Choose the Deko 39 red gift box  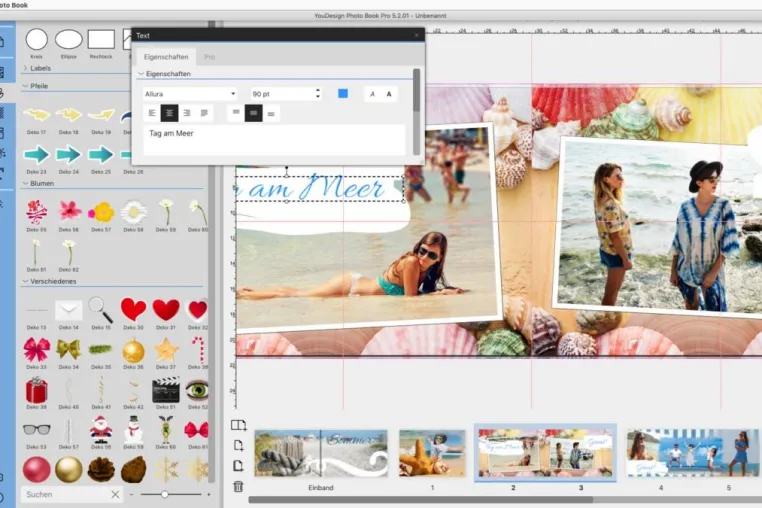[36, 390]
